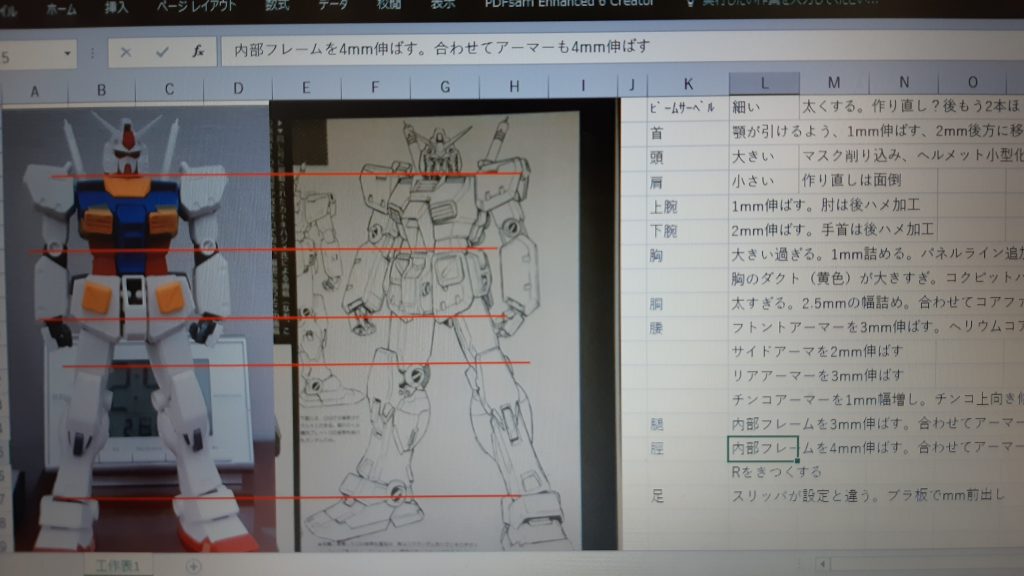Add a new sheet with plus icon
Image resolution: width=1024 pixels, height=576 pixels.
pyautogui.click(x=194, y=566)
